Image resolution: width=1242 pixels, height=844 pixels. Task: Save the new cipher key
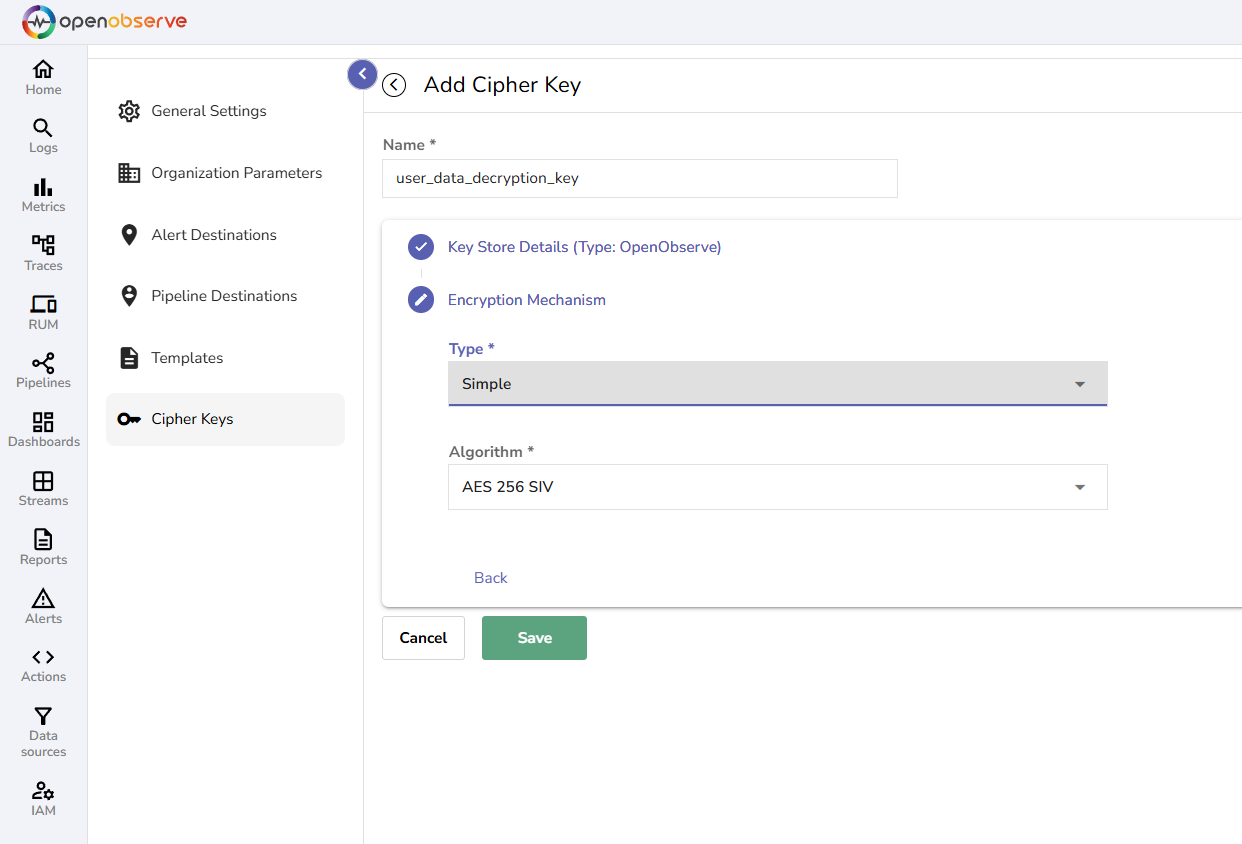(534, 637)
